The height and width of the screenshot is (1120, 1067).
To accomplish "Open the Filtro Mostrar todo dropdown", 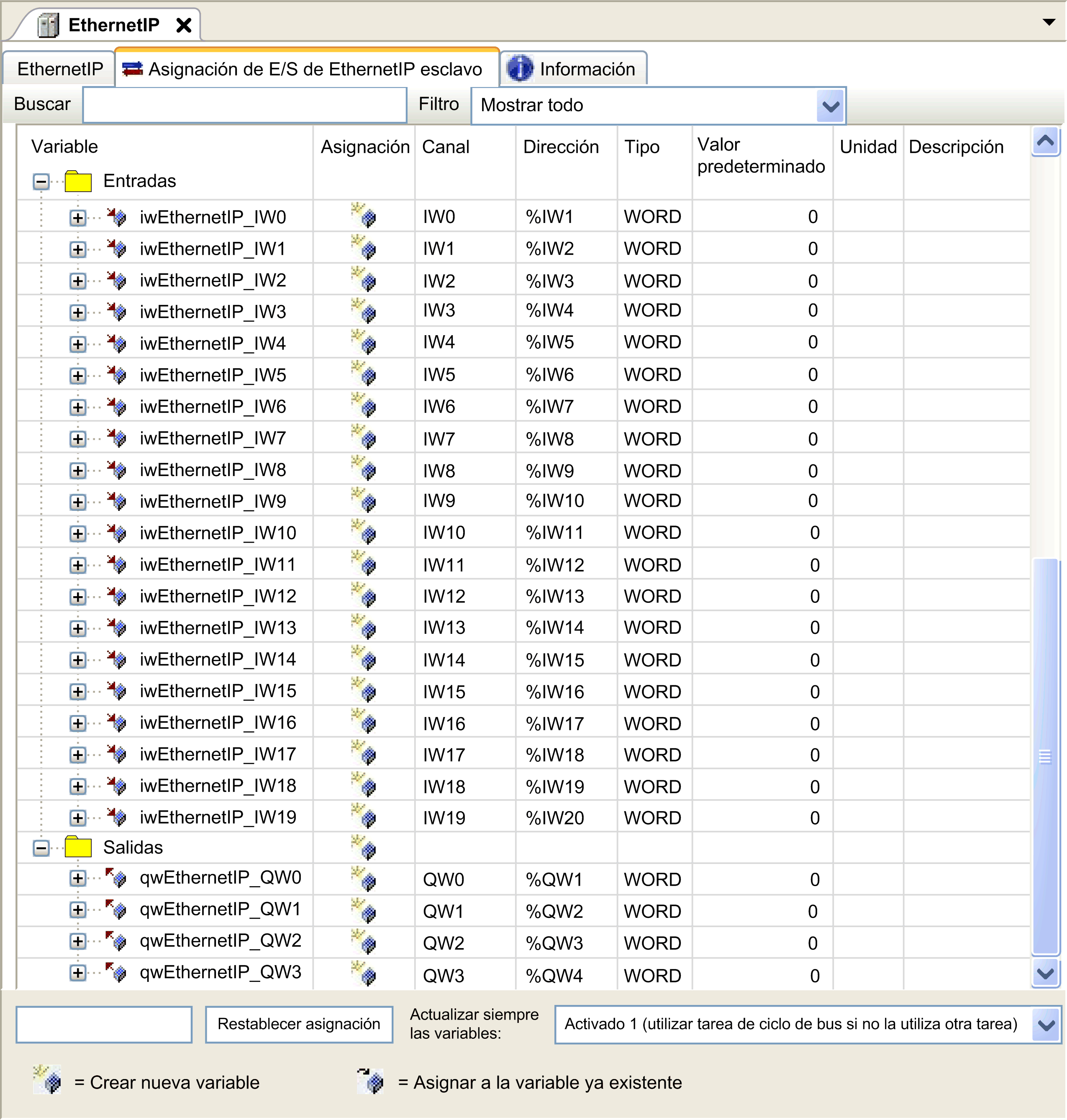I will 831,106.
